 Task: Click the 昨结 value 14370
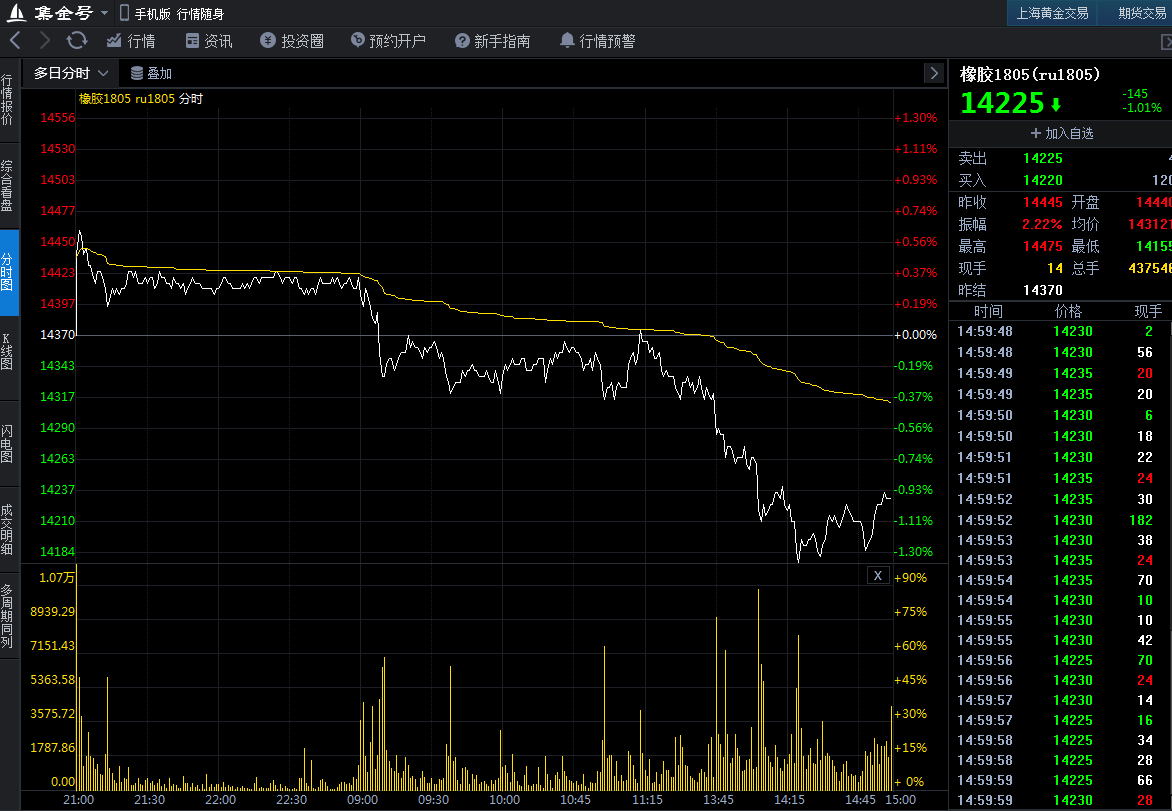click(x=1042, y=290)
